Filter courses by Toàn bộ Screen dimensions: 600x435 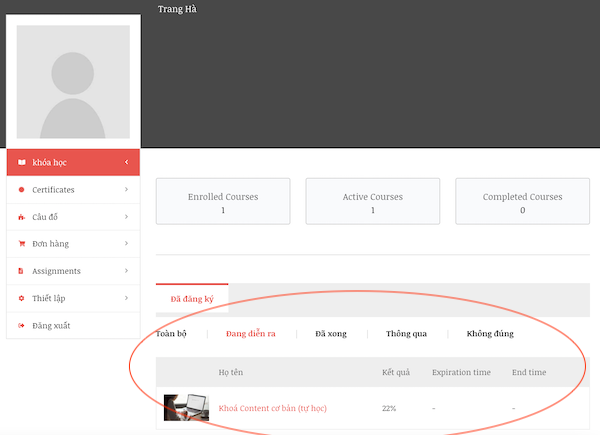tap(171, 334)
